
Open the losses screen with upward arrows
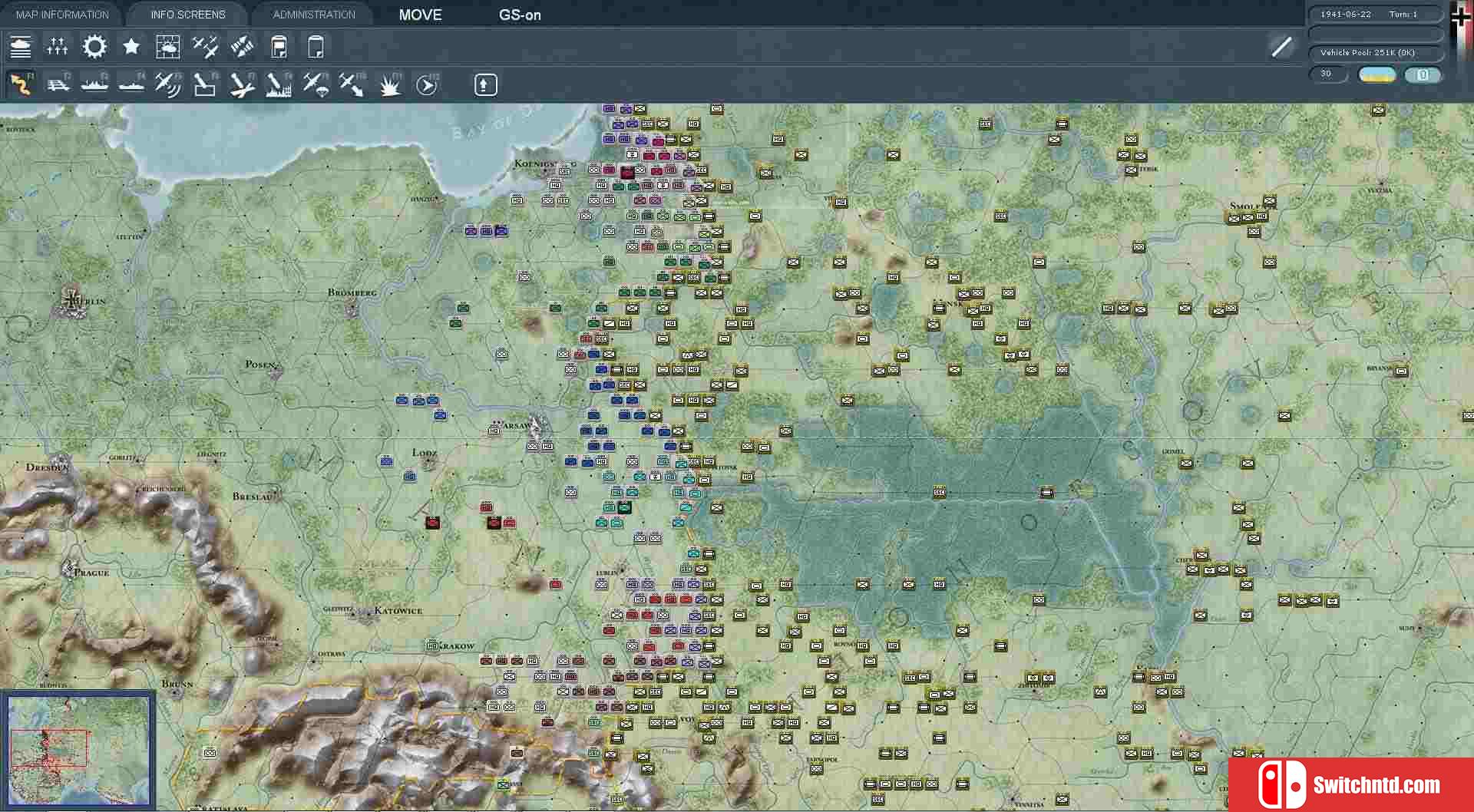[x=58, y=47]
